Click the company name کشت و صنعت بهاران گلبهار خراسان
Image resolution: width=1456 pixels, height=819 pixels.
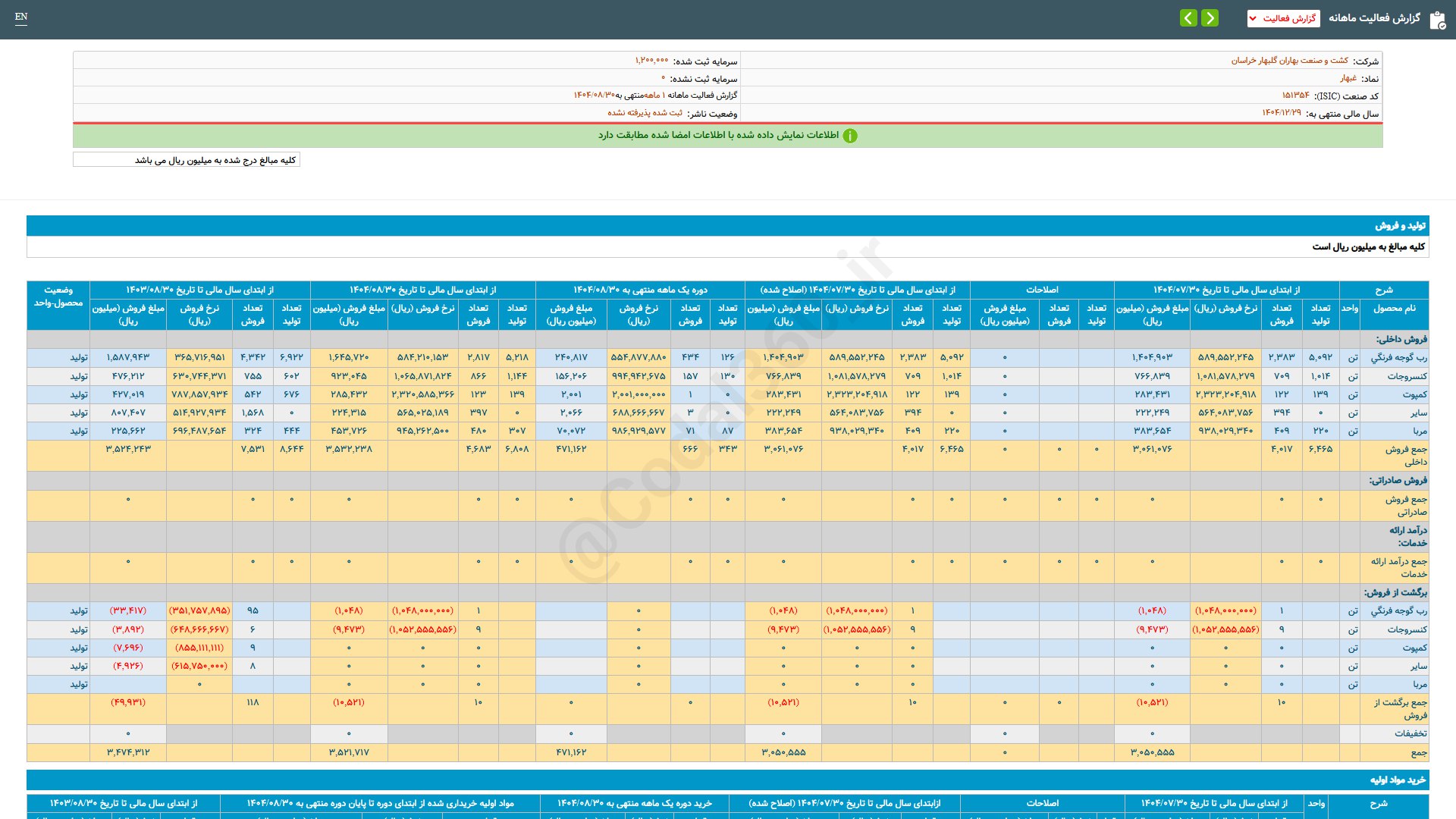(1289, 61)
